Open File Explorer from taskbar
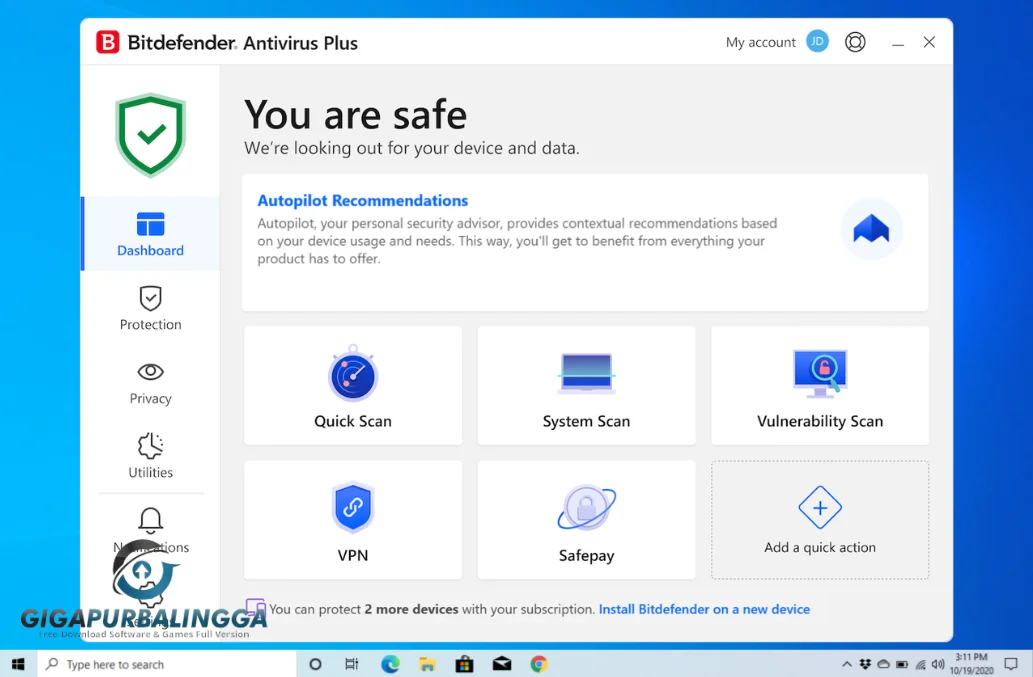 coord(427,664)
